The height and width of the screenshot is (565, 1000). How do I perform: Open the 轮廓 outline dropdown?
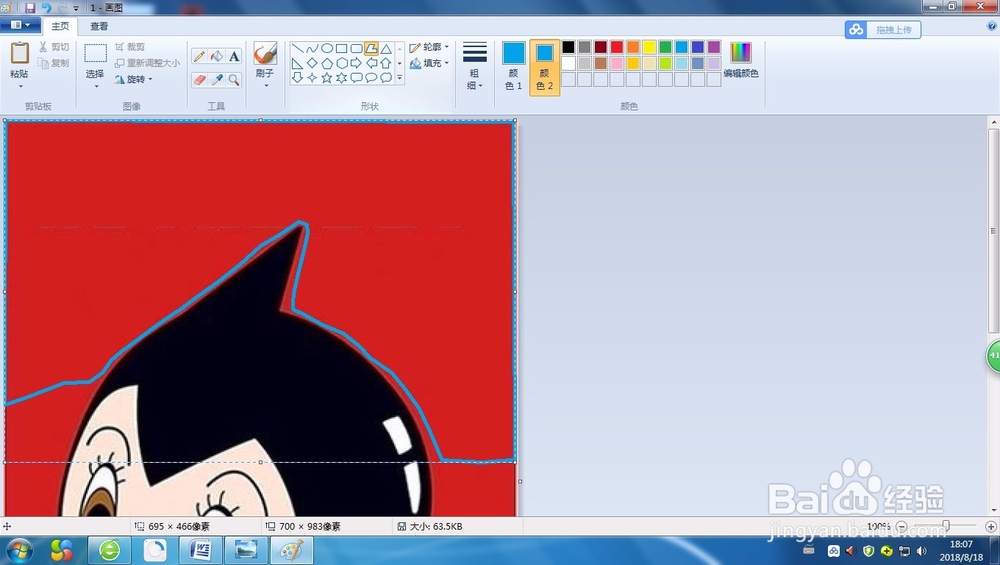tap(429, 47)
